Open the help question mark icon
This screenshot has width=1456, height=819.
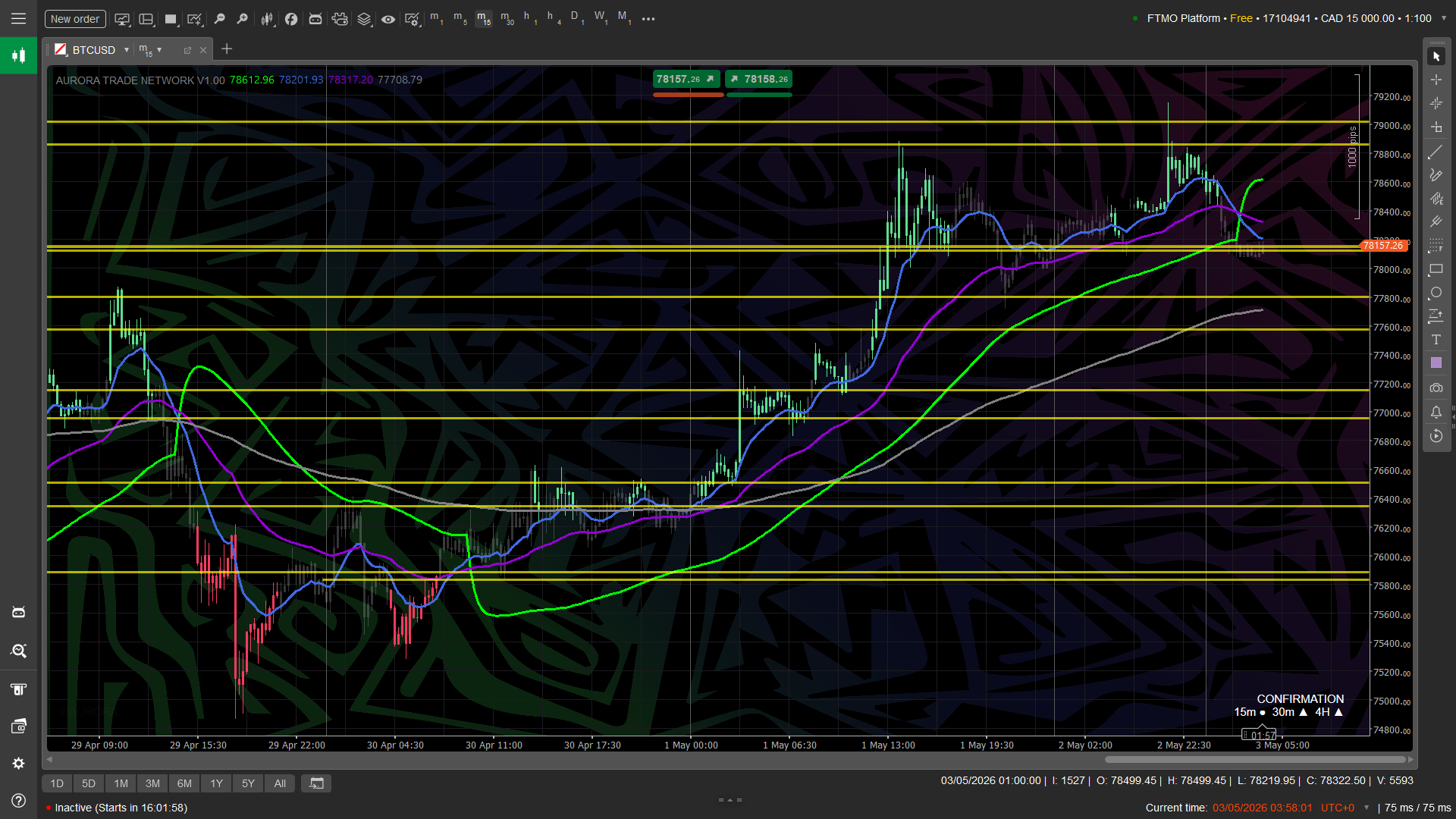click(18, 801)
